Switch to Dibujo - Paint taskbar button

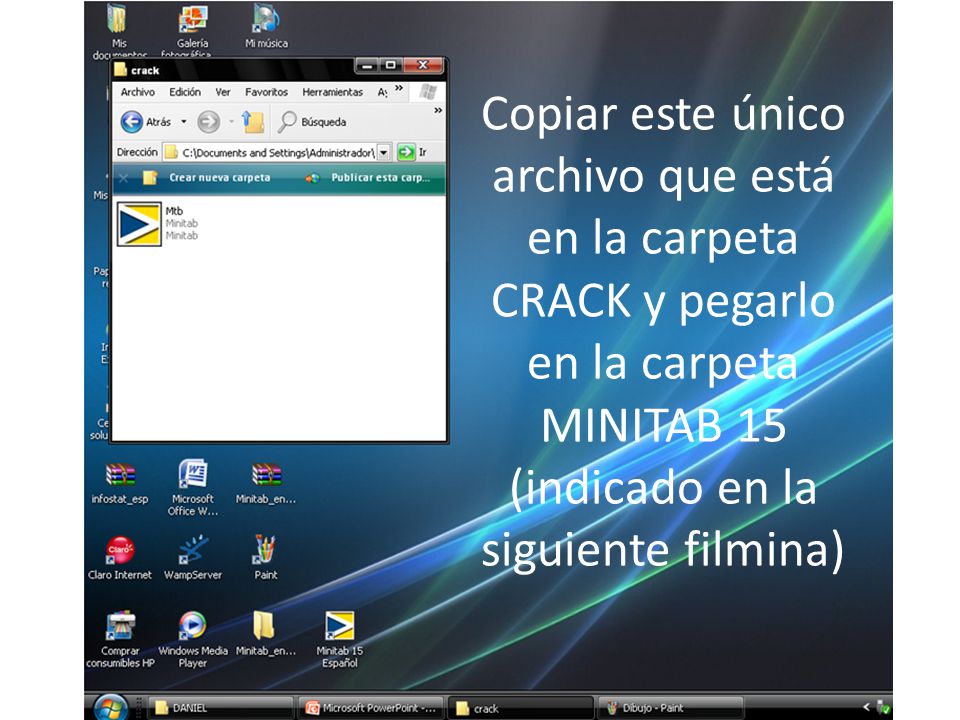pos(670,708)
